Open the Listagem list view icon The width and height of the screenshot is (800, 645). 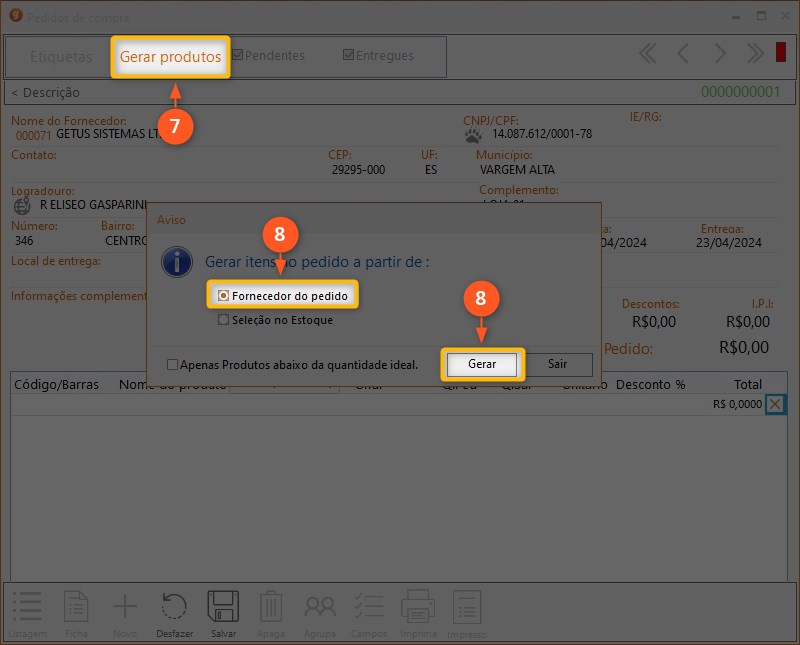click(x=27, y=607)
